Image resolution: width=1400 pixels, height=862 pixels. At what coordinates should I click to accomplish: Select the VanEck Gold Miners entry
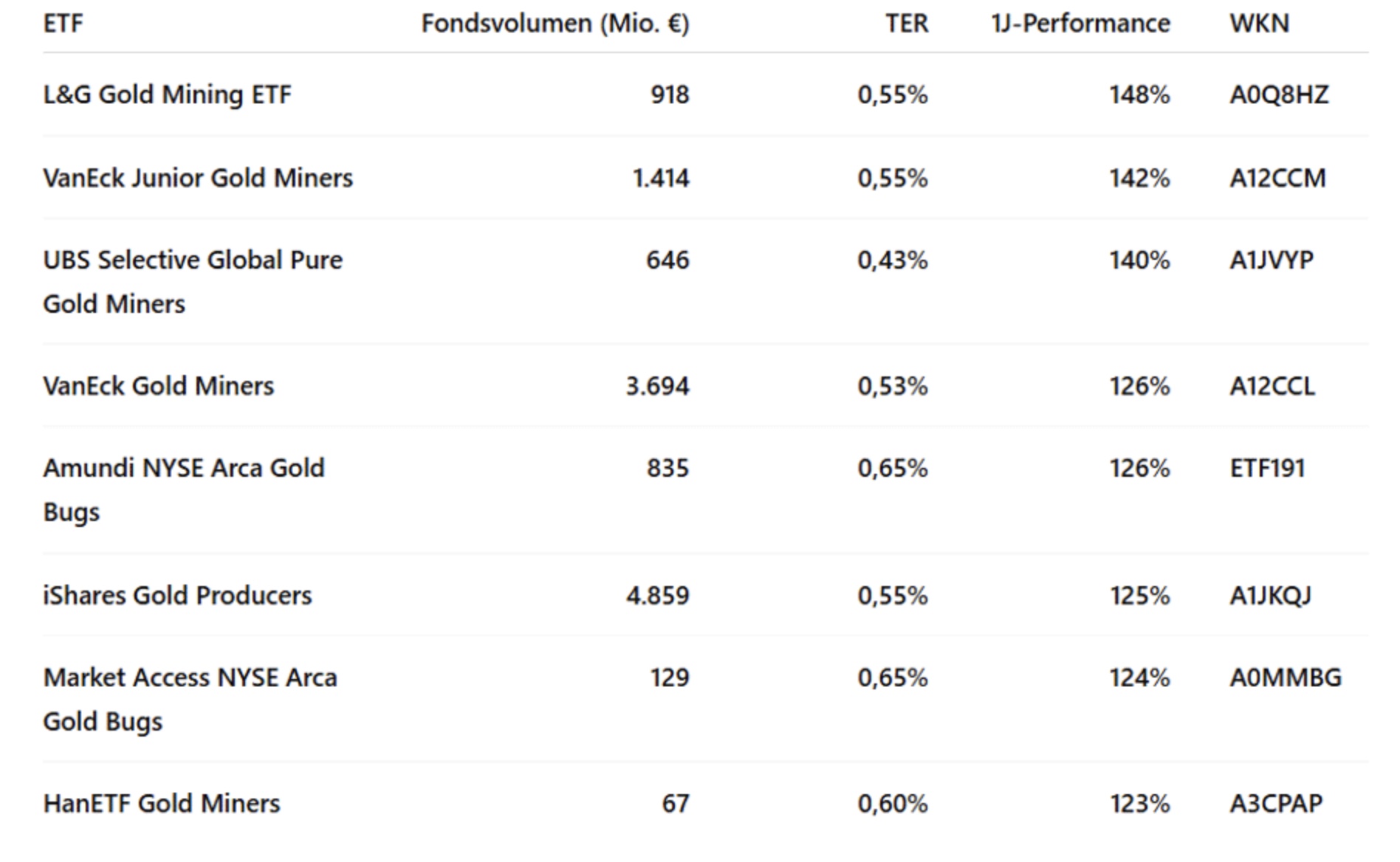(x=158, y=386)
